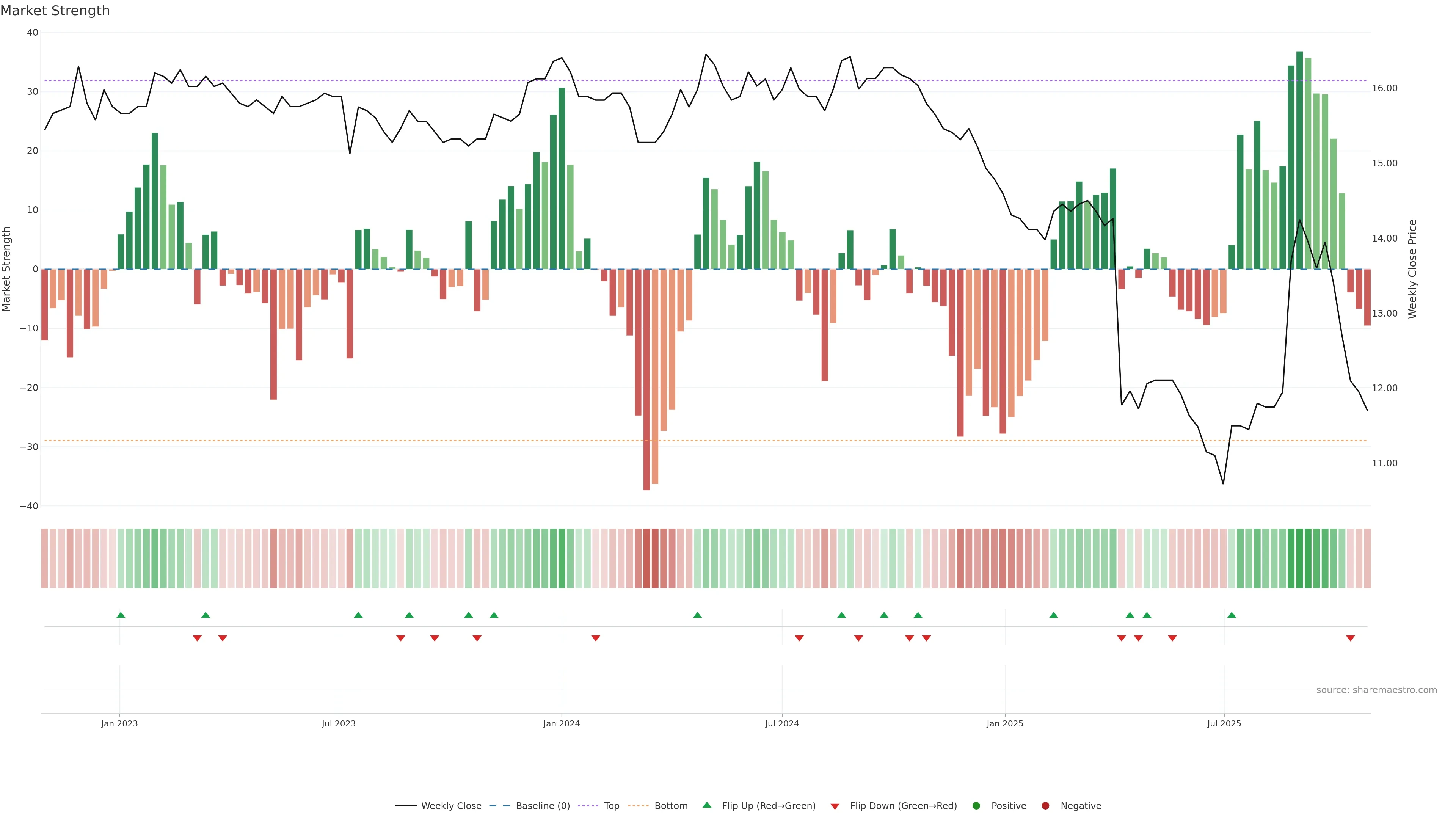Screen dimensions: 1456x819
Task: Click the red flip-down marker just after Jan 2024
Action: point(595,638)
